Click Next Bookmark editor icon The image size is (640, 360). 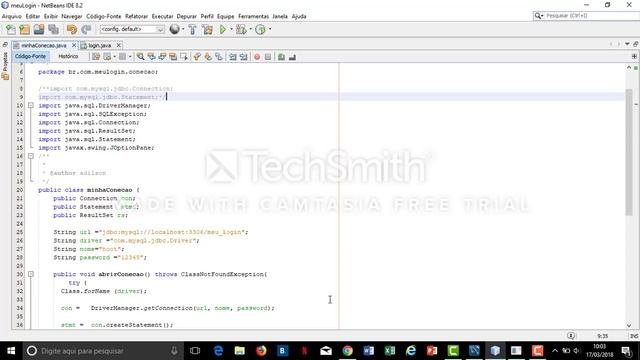(x=208, y=57)
